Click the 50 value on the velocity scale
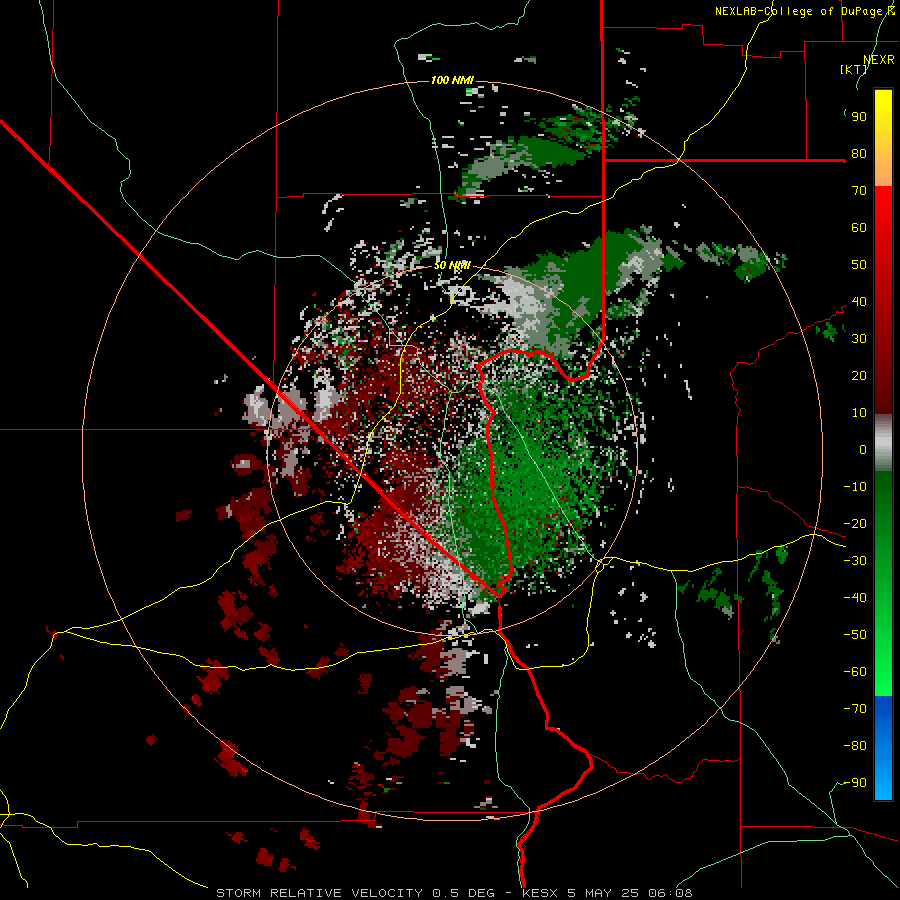 coord(859,265)
